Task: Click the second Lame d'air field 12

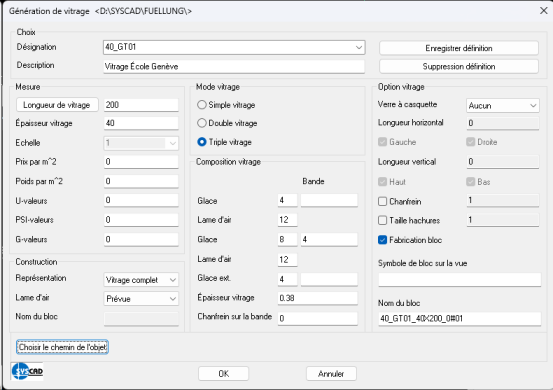Action: coord(287,260)
